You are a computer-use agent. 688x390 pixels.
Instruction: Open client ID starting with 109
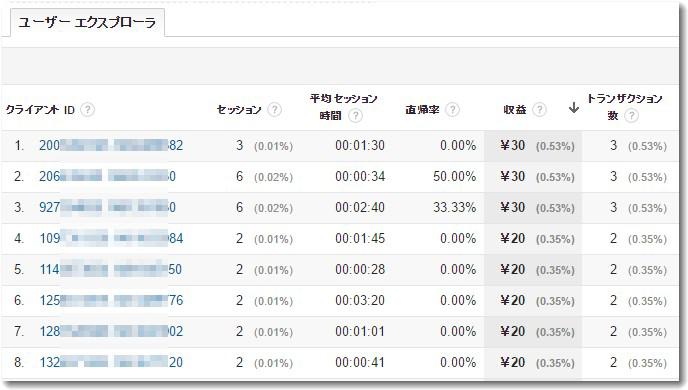click(111, 238)
